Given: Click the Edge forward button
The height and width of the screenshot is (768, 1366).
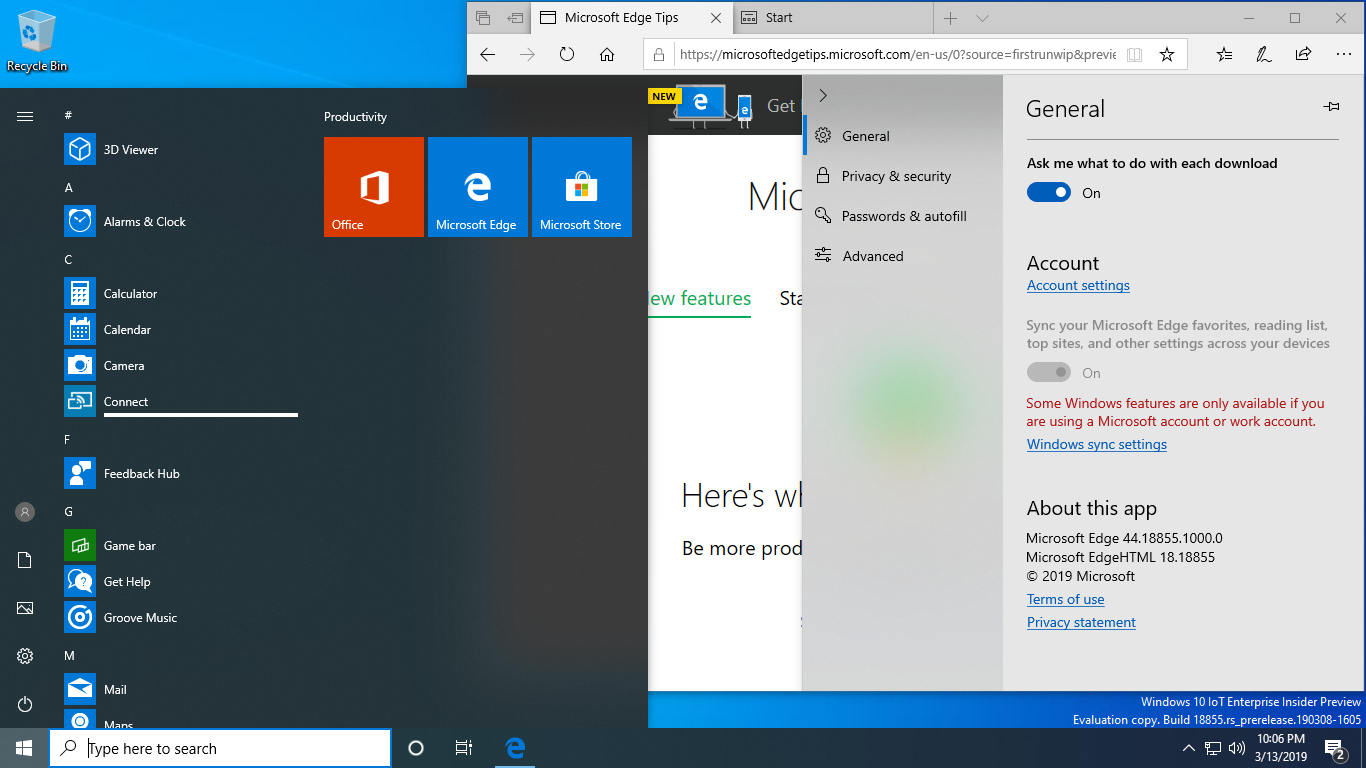Looking at the screenshot, I should pos(527,55).
